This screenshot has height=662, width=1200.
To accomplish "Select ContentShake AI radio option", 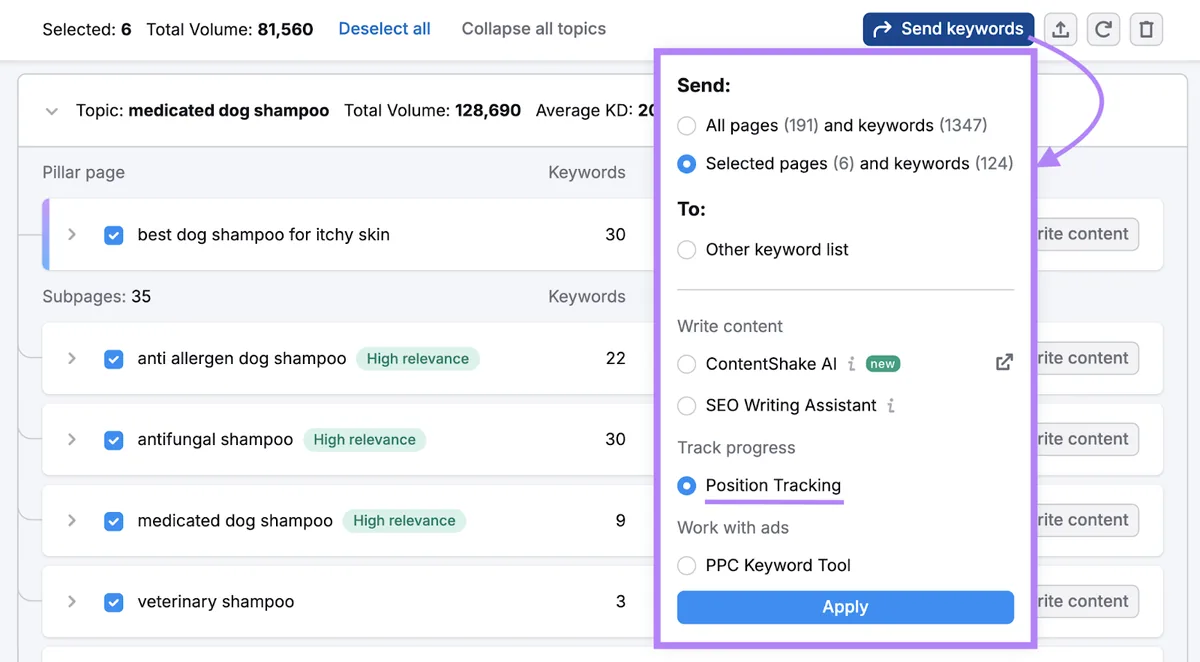I will click(x=687, y=364).
